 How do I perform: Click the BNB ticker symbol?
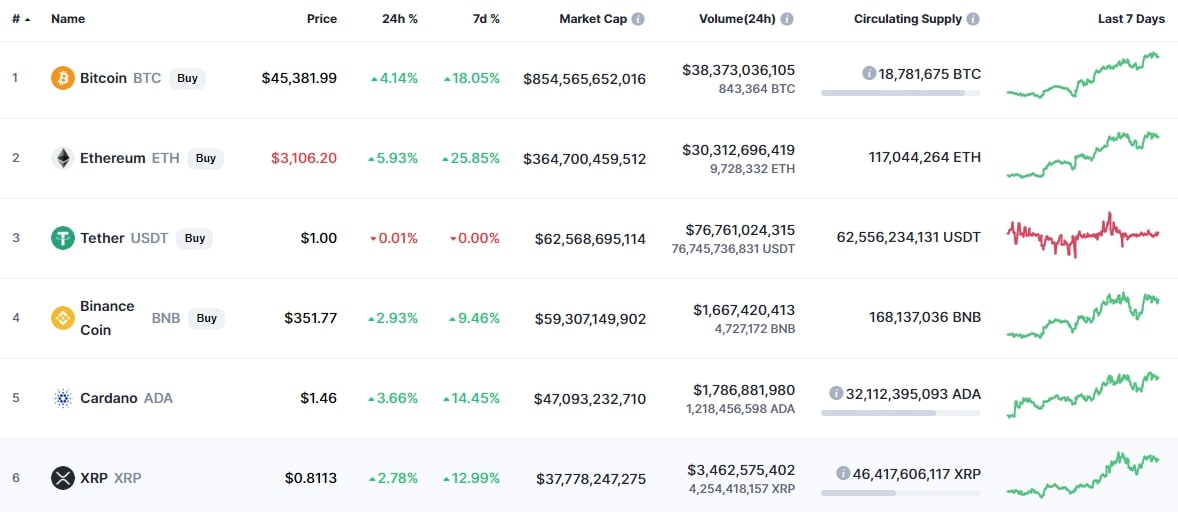[x=166, y=318]
